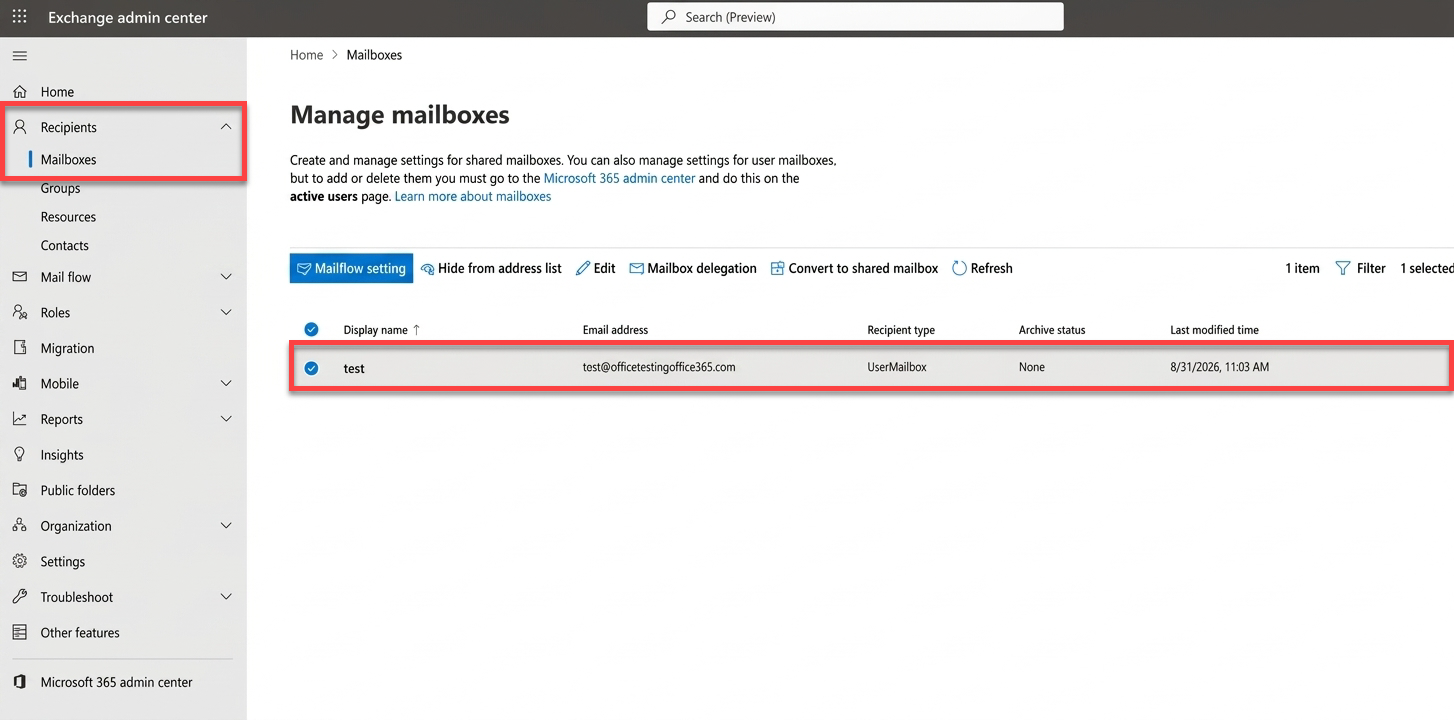Screen dimensions: 1454x720
Task: Click the UserMailbox recipient type cell
Action: coord(897,367)
